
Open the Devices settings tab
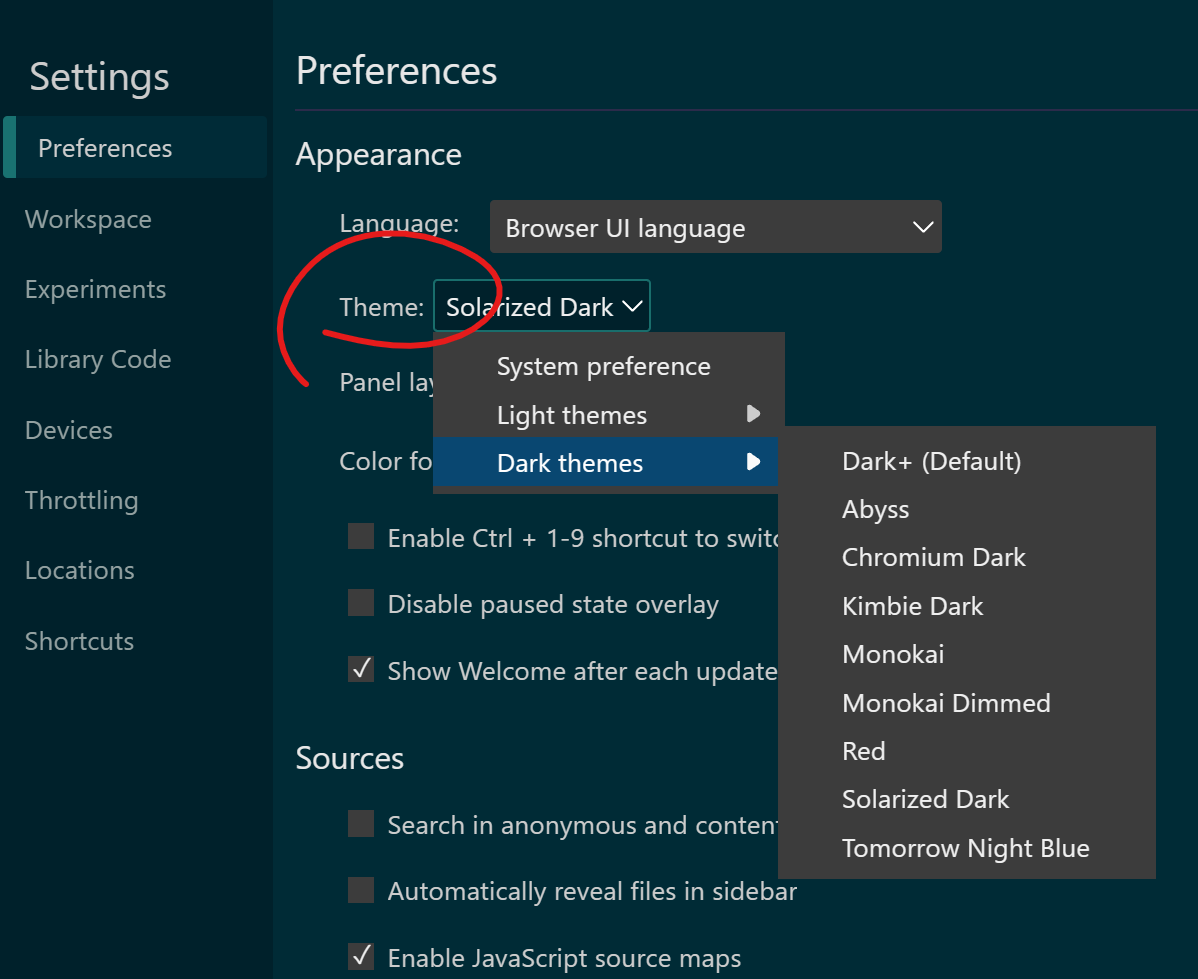pyautogui.click(x=69, y=430)
